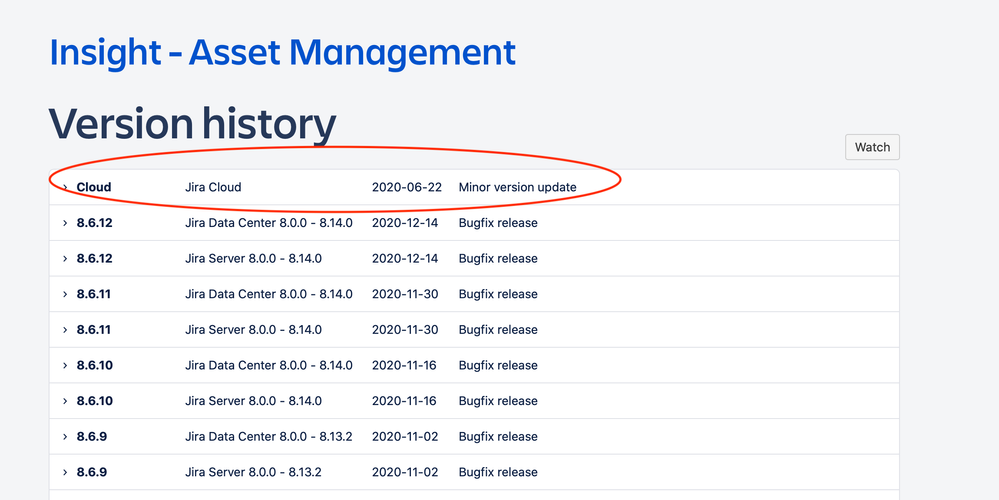Click the 'Minor version update' text

[x=517, y=187]
